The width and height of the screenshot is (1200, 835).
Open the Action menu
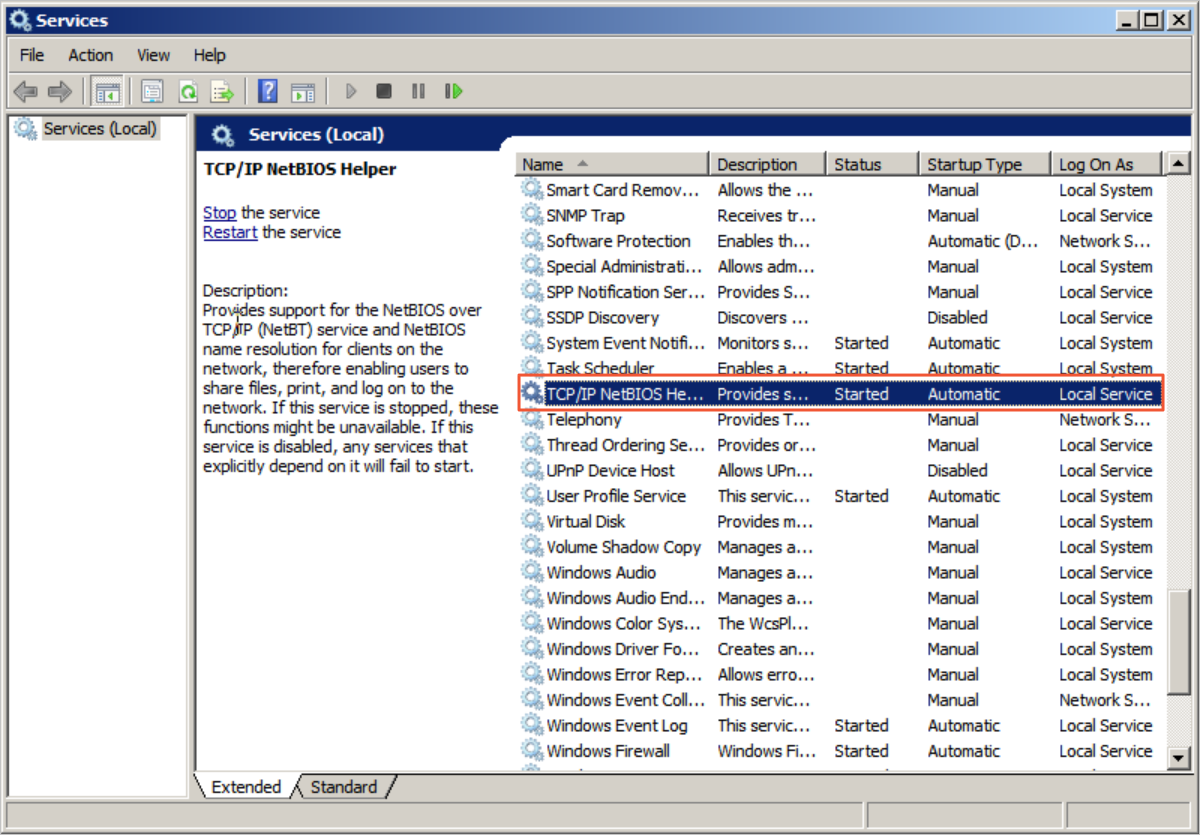[x=90, y=55]
